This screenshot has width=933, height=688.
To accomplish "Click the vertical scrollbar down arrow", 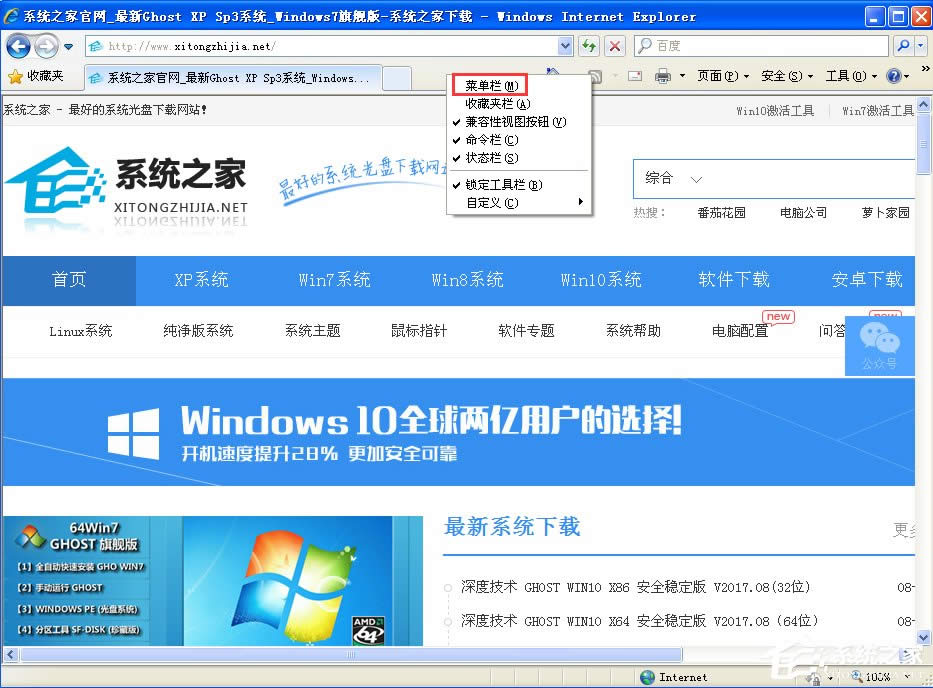I will pyautogui.click(x=923, y=637).
